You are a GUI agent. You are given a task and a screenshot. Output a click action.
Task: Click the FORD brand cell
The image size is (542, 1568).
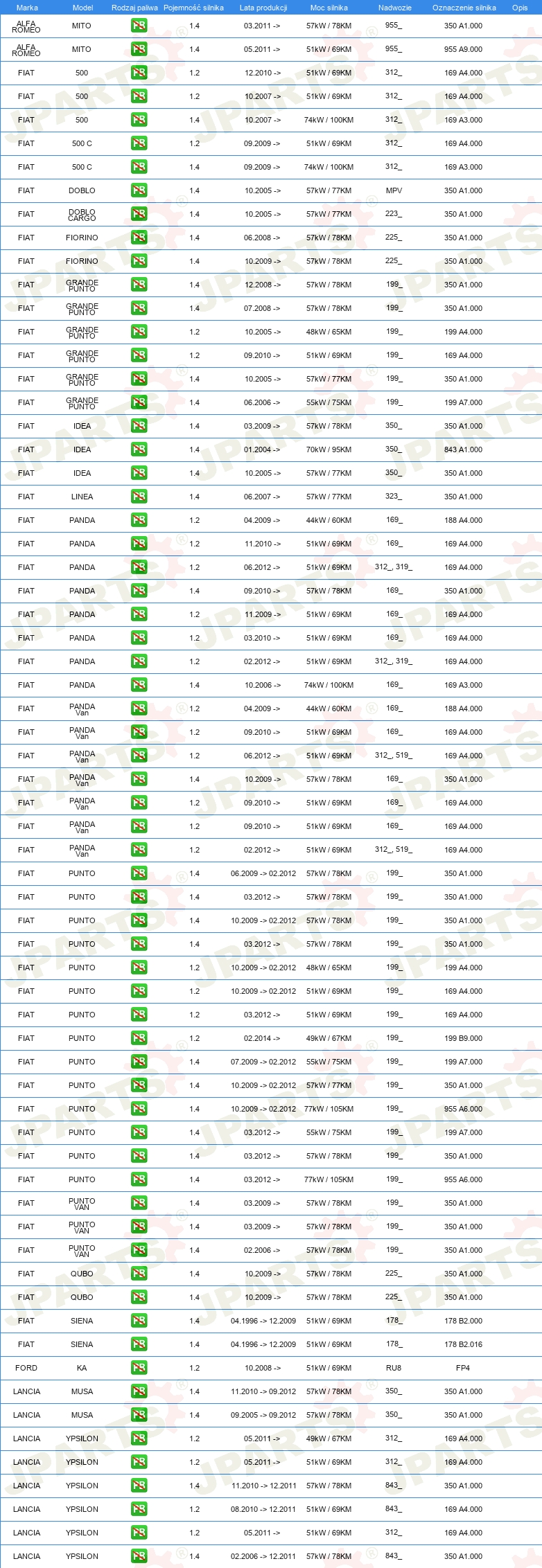[26, 1368]
